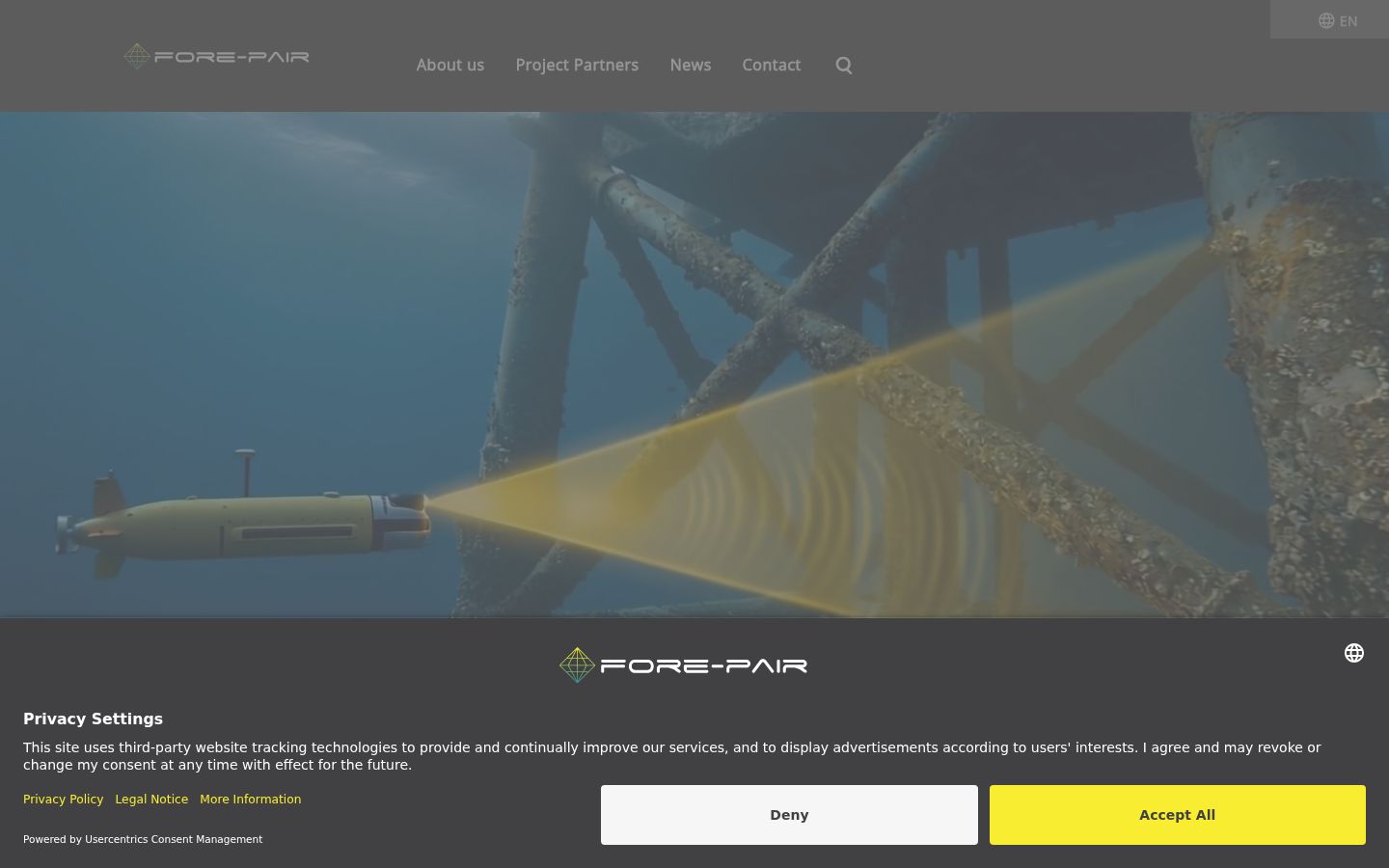Screen dimensions: 1389x868
Task: Click the search magnifier icon in navigation
Action: (844, 66)
